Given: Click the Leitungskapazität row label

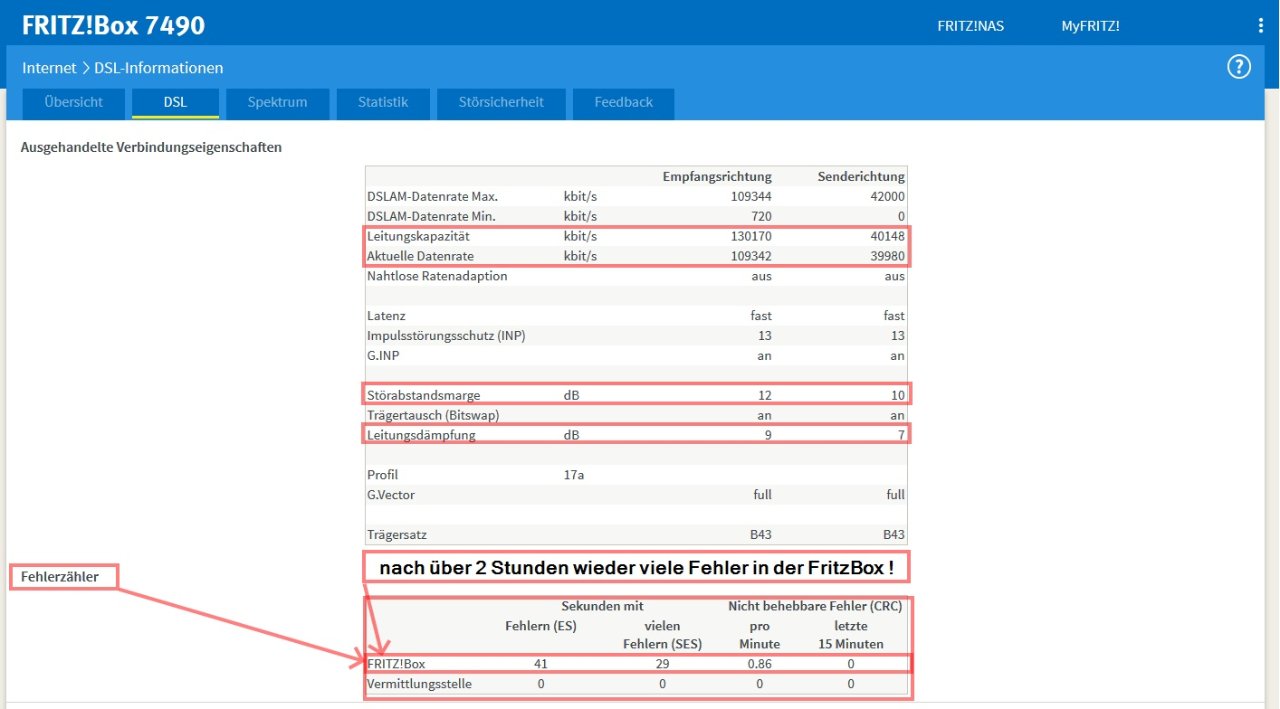Looking at the screenshot, I should tap(418, 236).
